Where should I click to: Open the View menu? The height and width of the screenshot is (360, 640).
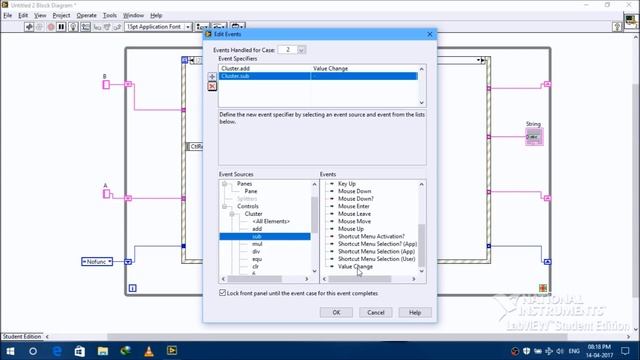(x=40, y=16)
